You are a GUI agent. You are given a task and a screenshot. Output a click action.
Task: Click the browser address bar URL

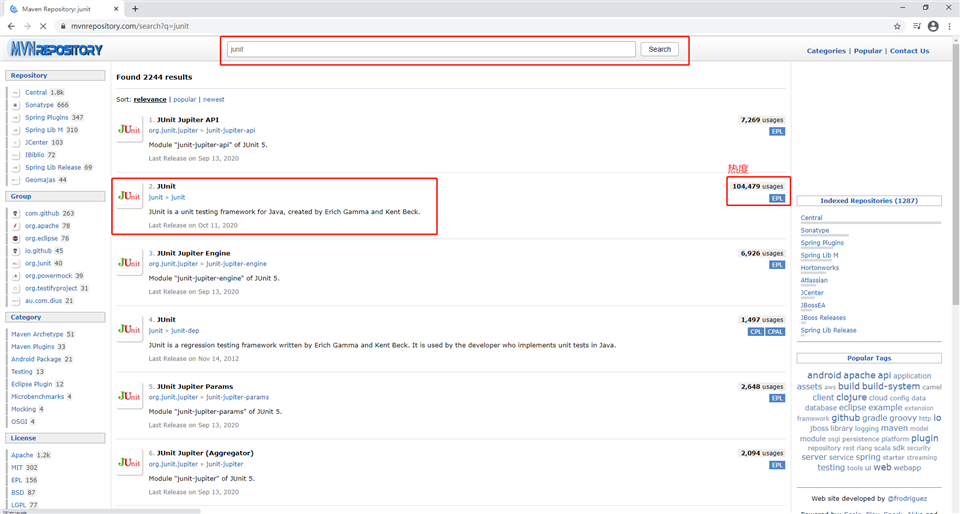[x=130, y=26]
